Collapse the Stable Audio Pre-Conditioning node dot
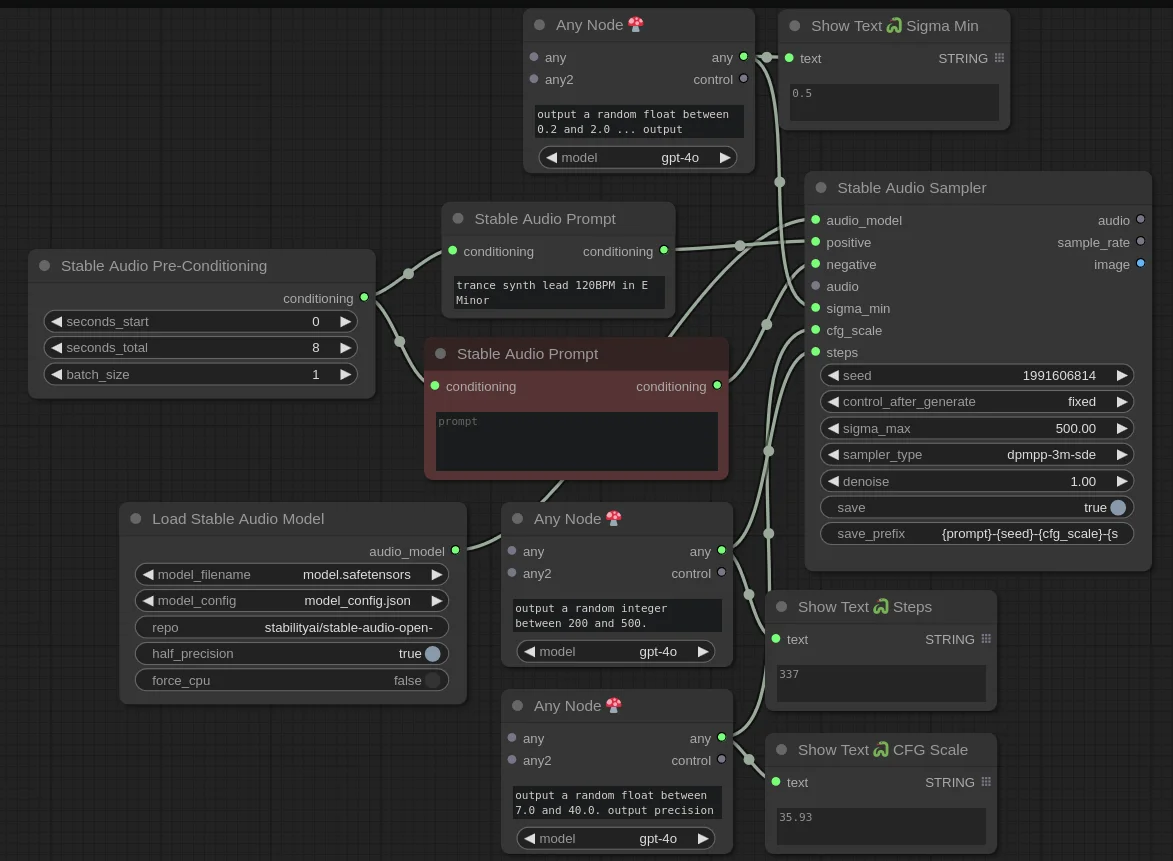The height and width of the screenshot is (861, 1173). 44,266
